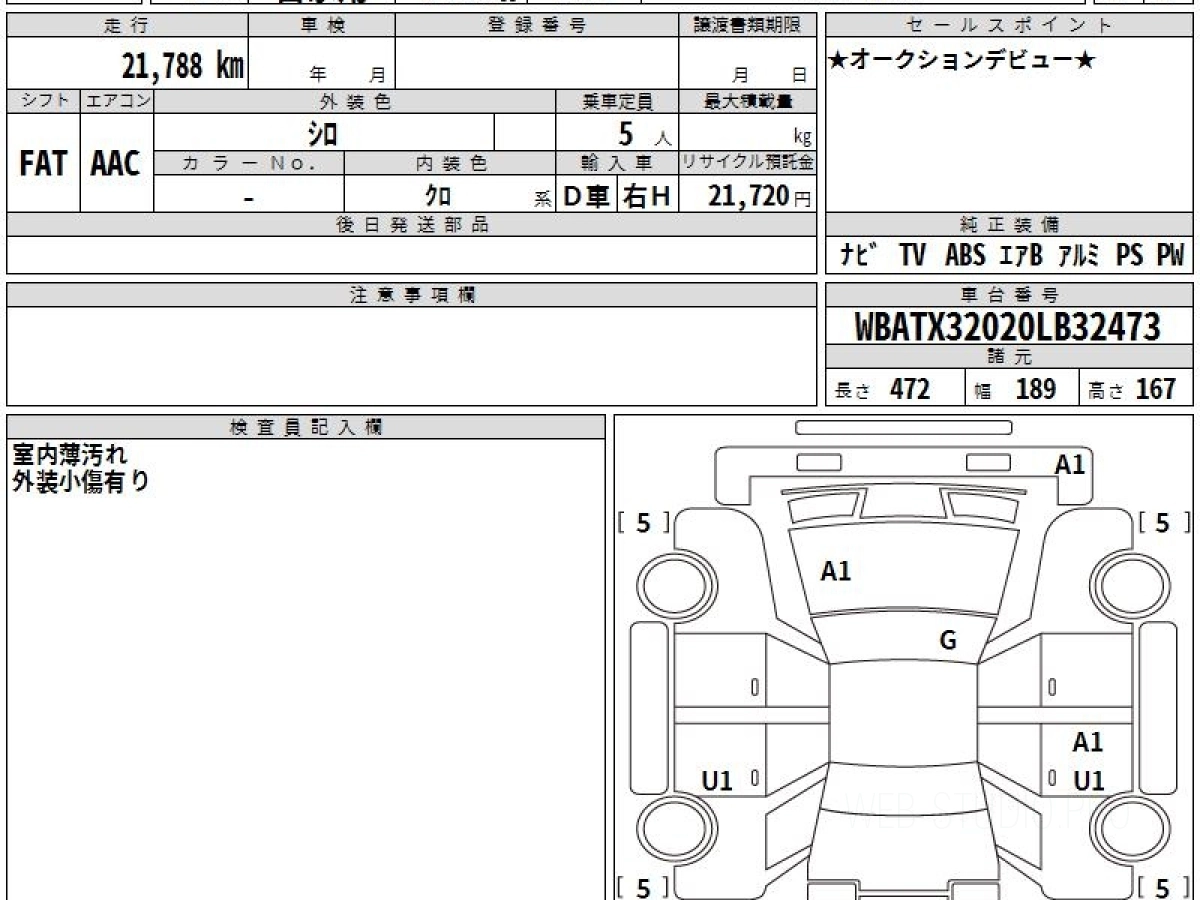Click the 検査員記入欄 header bar
The image size is (1200, 900).
[306, 426]
